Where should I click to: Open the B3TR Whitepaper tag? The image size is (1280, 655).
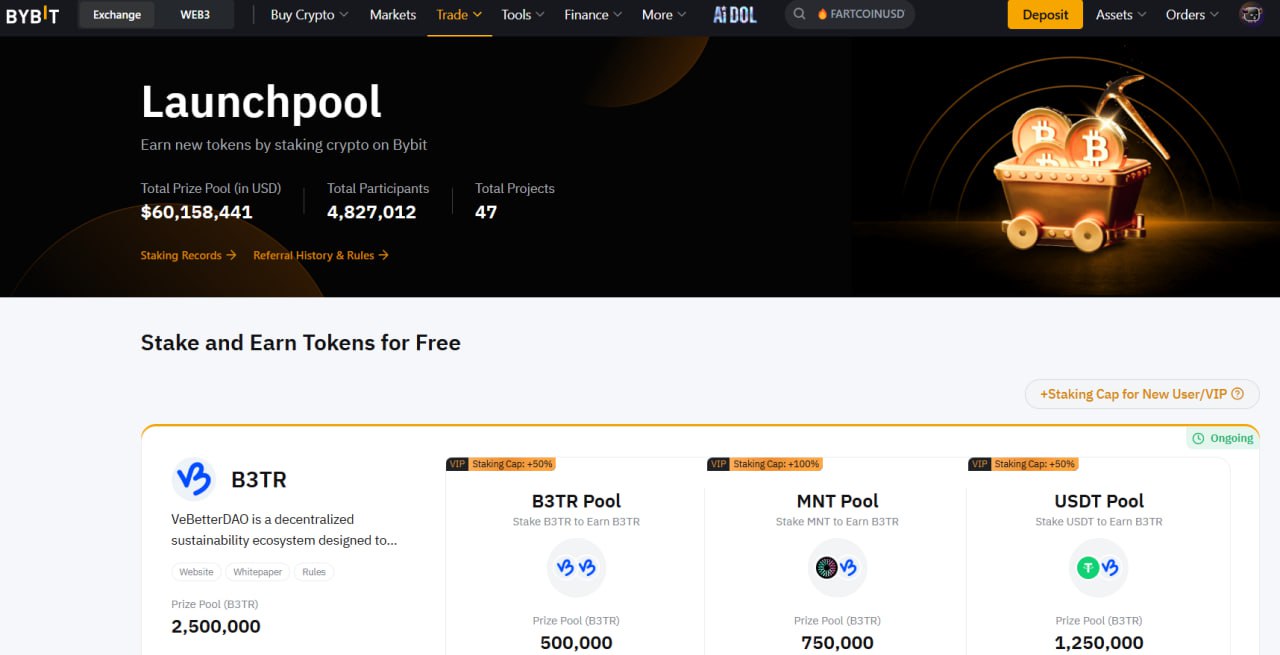coord(258,572)
